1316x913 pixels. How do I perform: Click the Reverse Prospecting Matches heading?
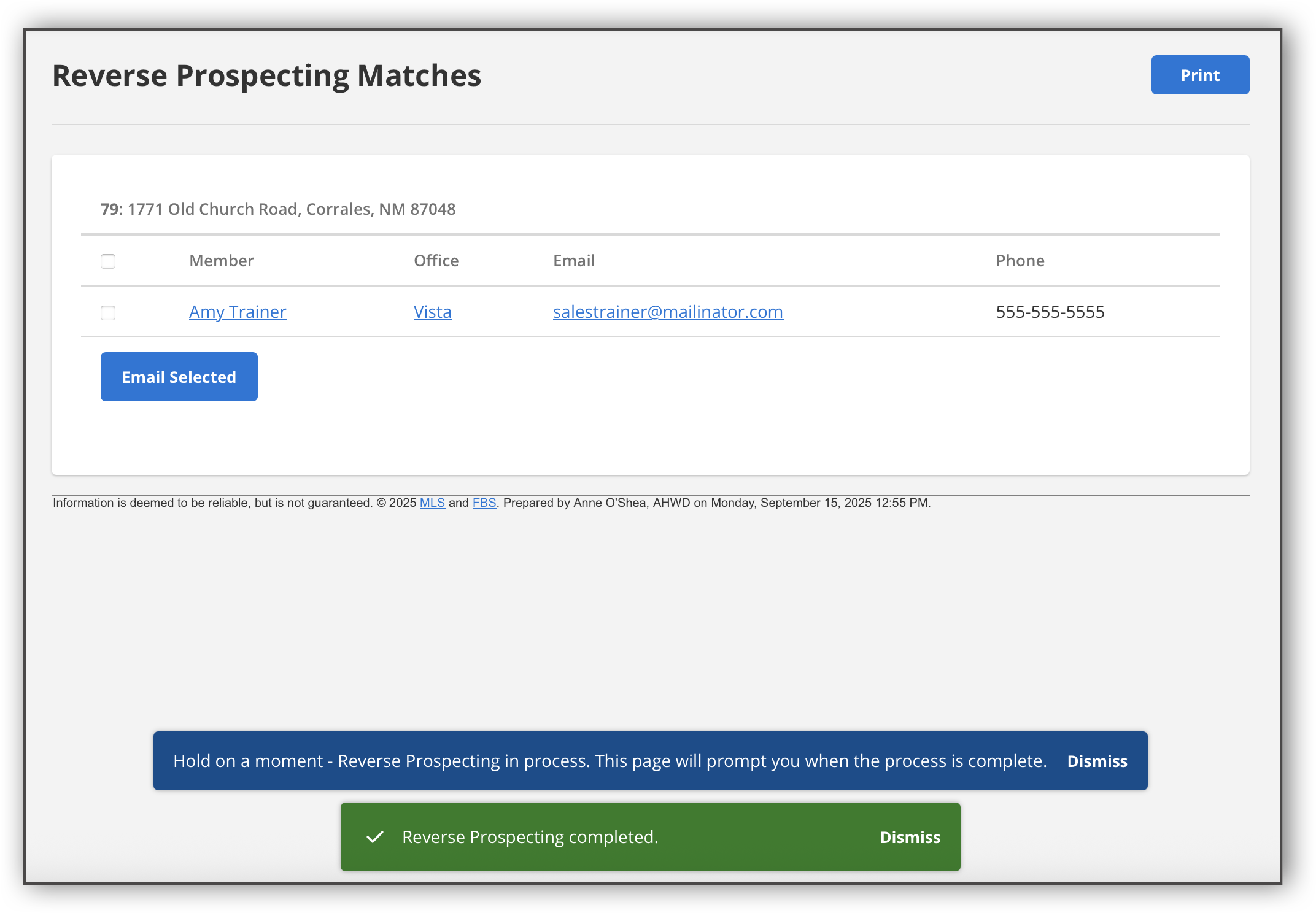(x=266, y=75)
